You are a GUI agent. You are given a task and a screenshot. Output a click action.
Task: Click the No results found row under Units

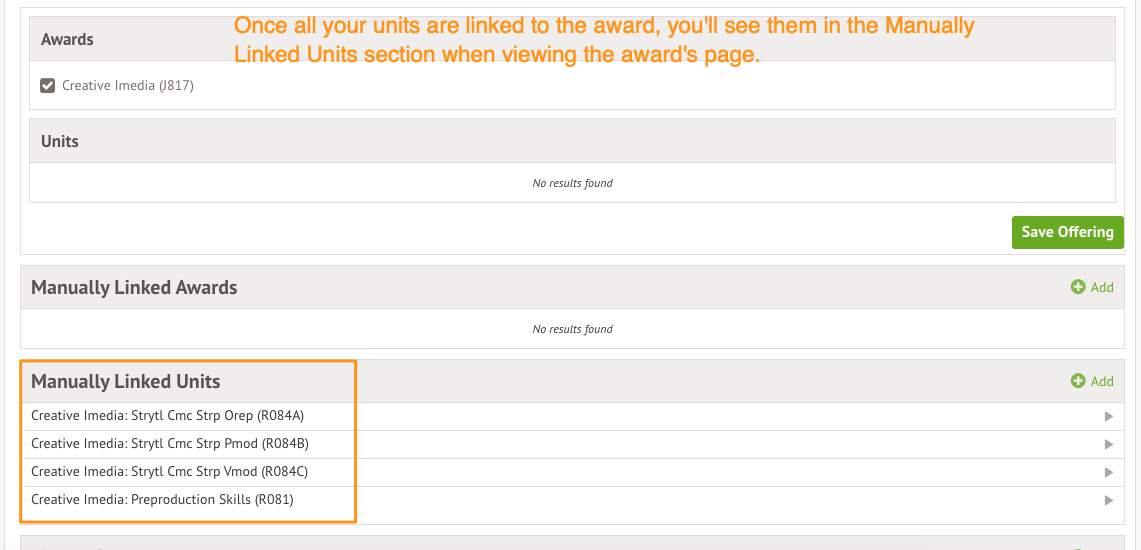tap(572, 183)
